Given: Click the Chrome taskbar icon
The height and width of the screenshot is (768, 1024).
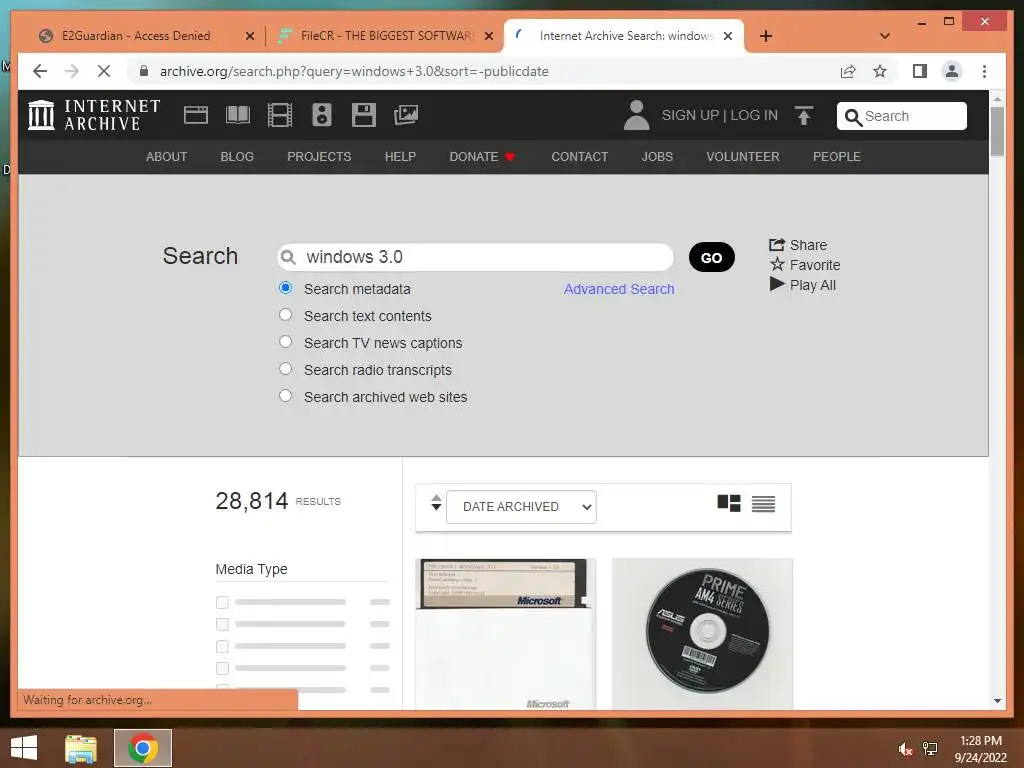Looking at the screenshot, I should [x=142, y=748].
